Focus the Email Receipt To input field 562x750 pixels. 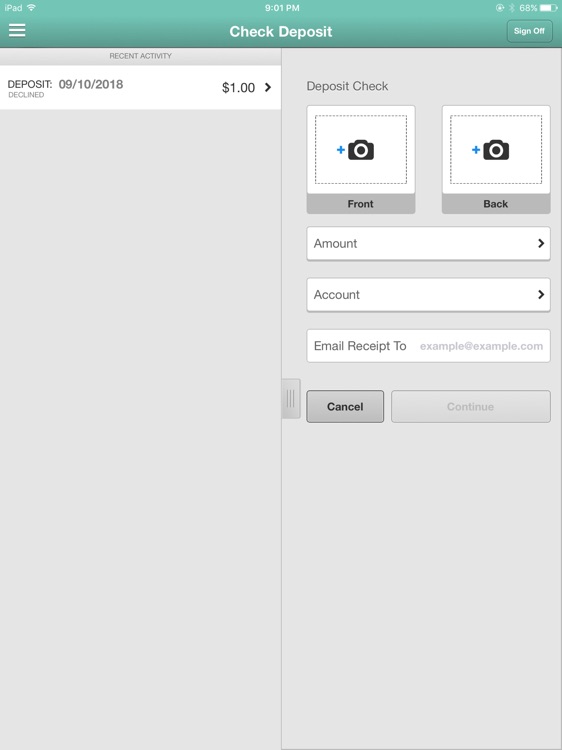coord(428,346)
